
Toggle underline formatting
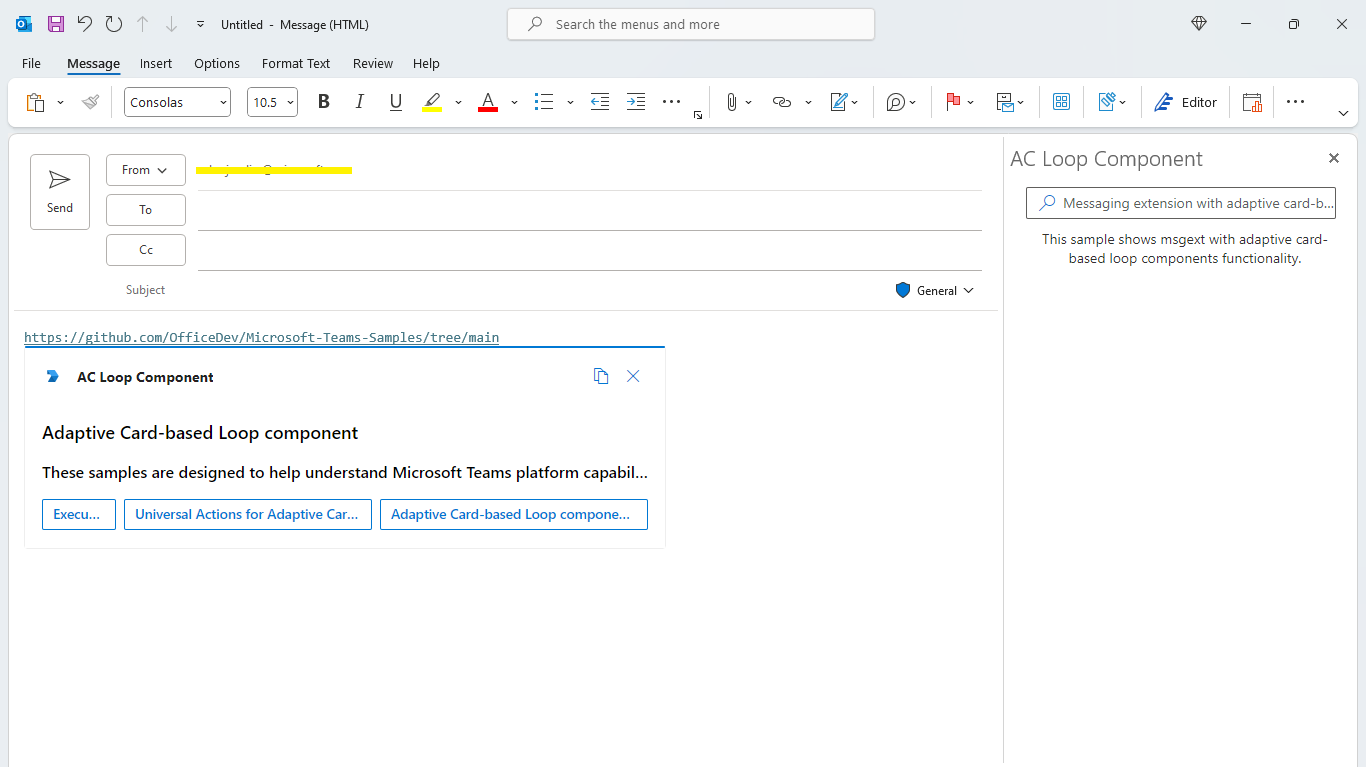click(396, 102)
